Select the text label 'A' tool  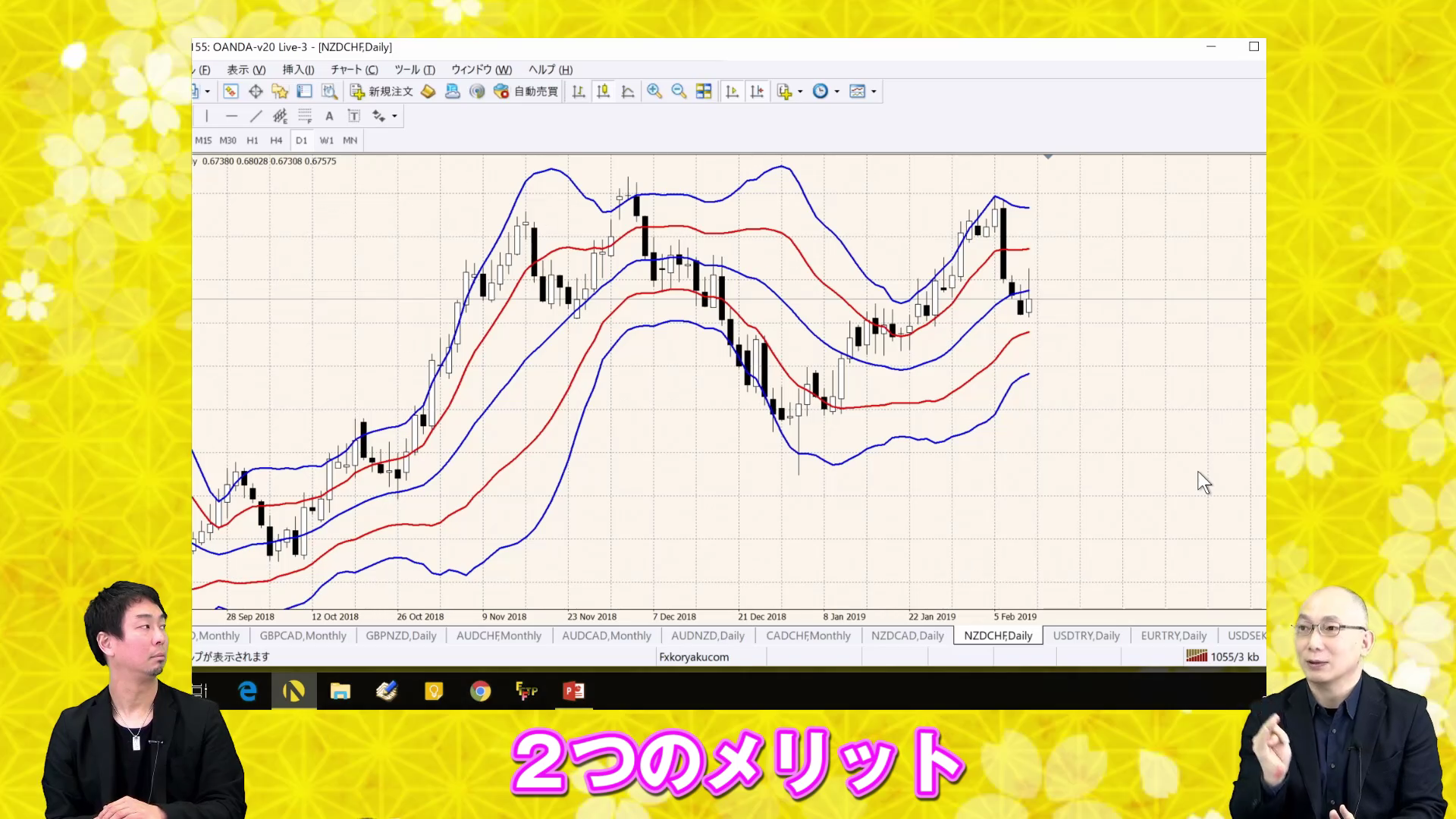point(329,116)
